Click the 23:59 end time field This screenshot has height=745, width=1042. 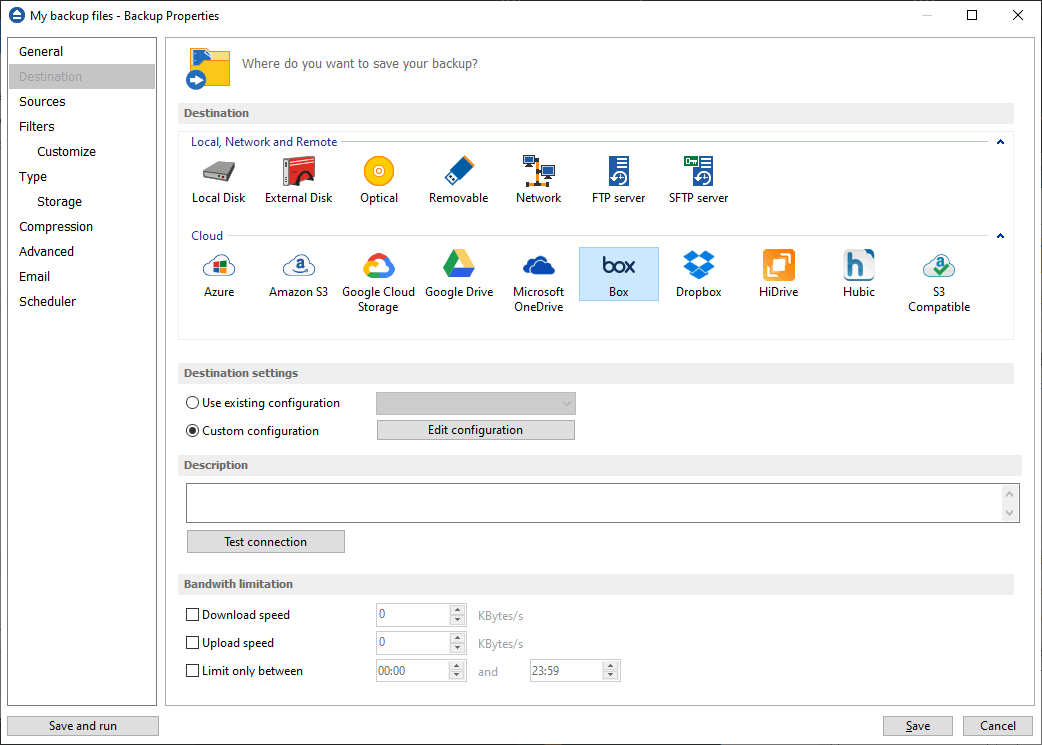tap(566, 671)
